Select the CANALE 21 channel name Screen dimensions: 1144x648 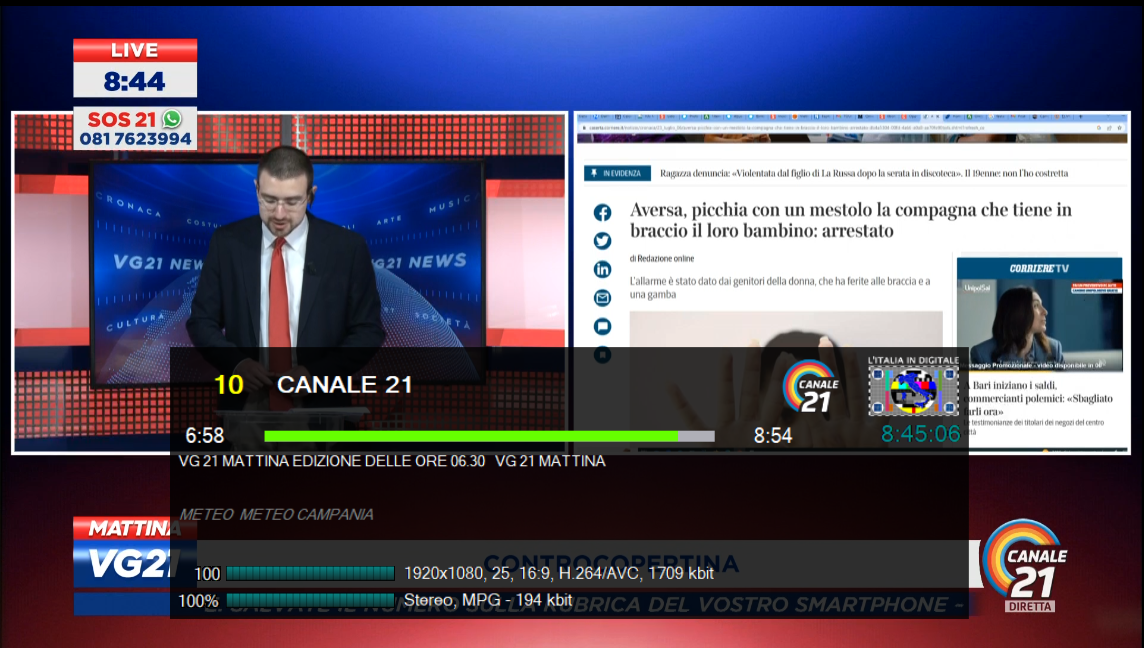point(344,385)
